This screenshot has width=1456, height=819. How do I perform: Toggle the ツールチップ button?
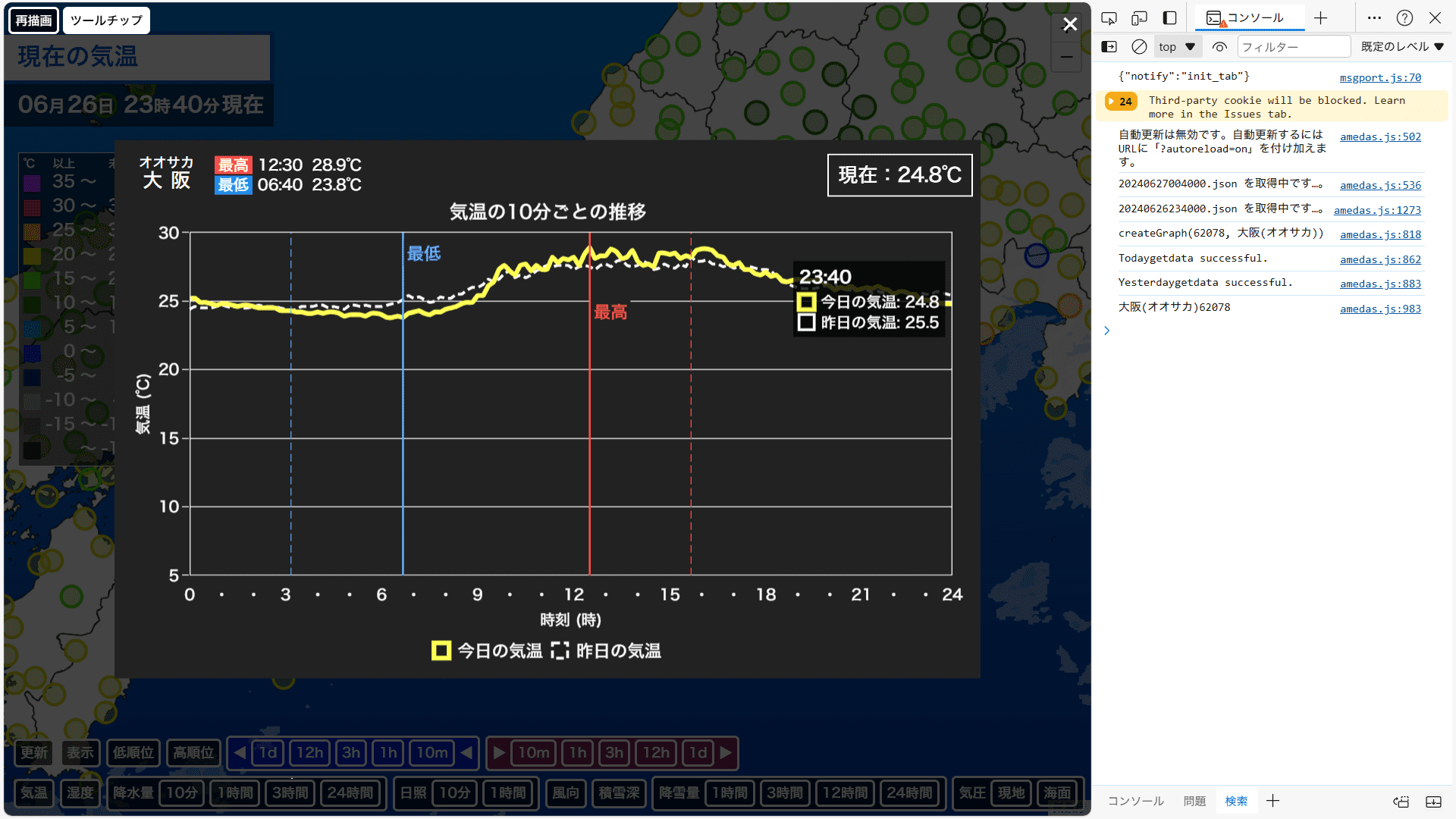point(106,20)
